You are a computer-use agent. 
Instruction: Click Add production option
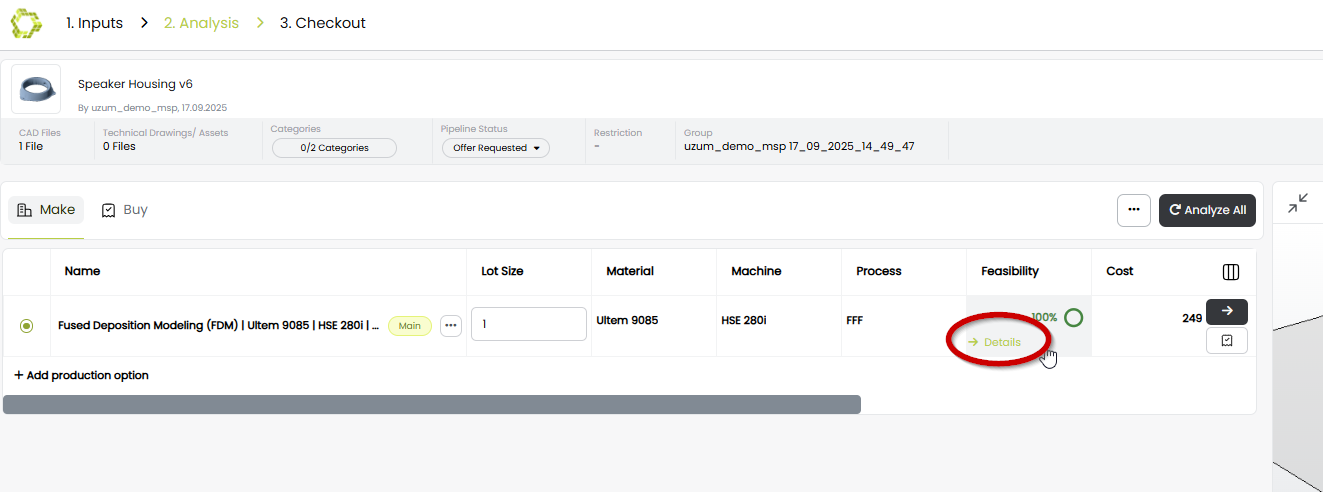pyautogui.click(x=81, y=375)
